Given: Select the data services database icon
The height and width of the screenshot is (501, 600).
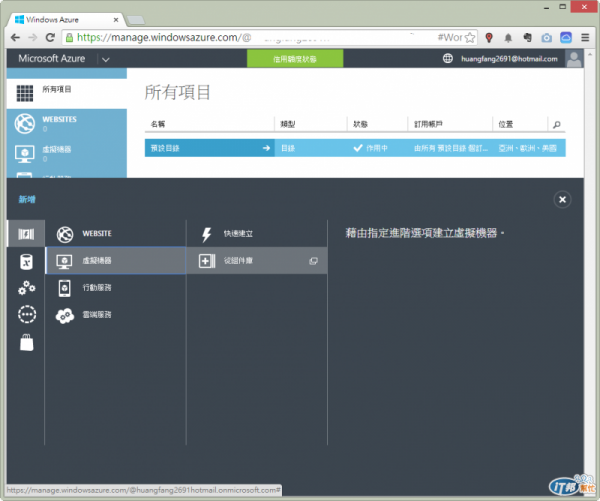Looking at the screenshot, I should (x=26, y=262).
